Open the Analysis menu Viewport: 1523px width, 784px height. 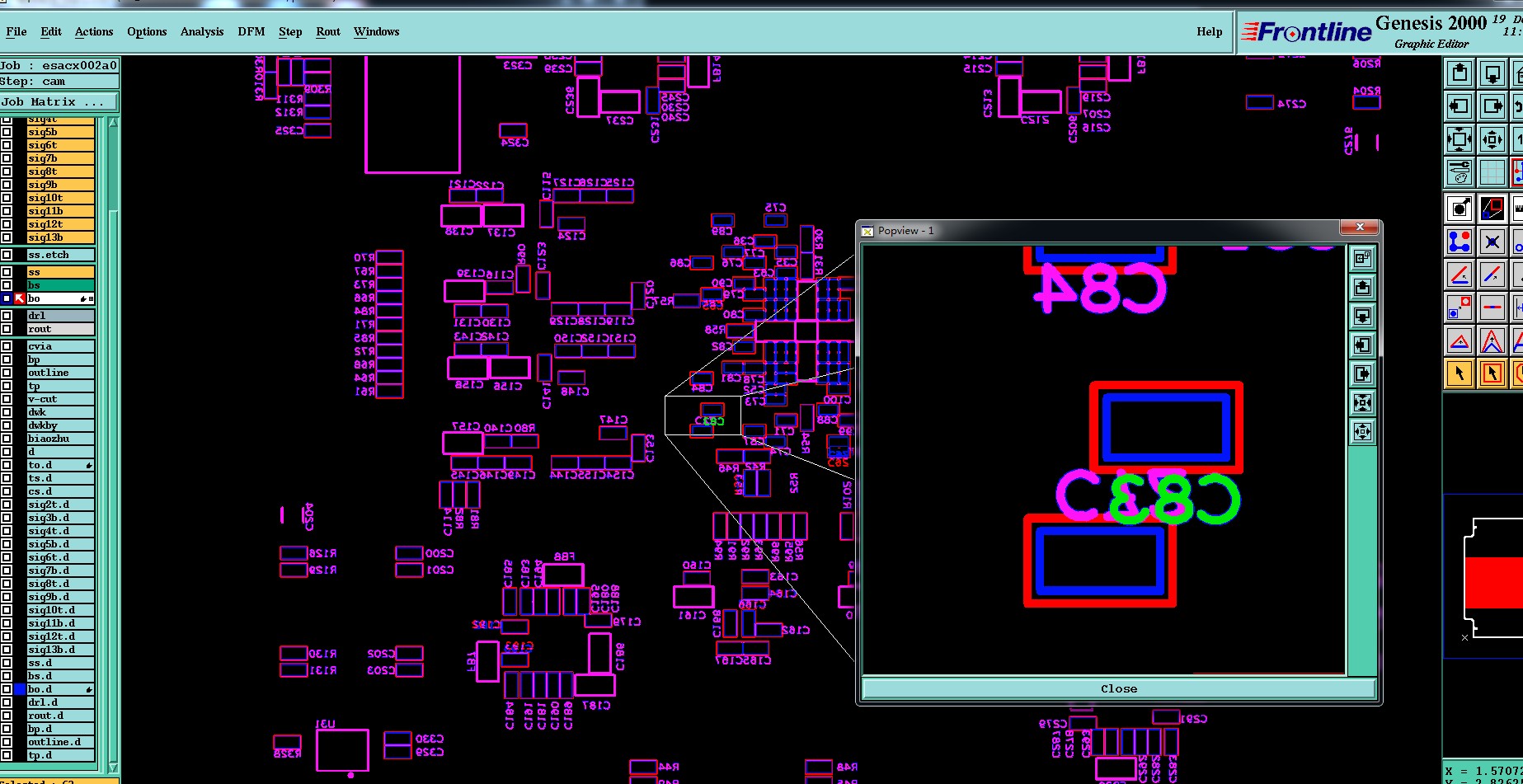[x=202, y=31]
